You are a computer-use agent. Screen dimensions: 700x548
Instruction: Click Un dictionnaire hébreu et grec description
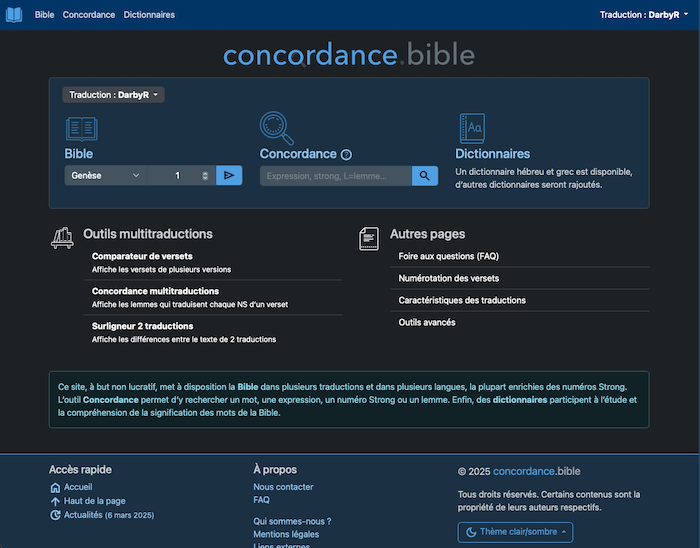(x=544, y=178)
